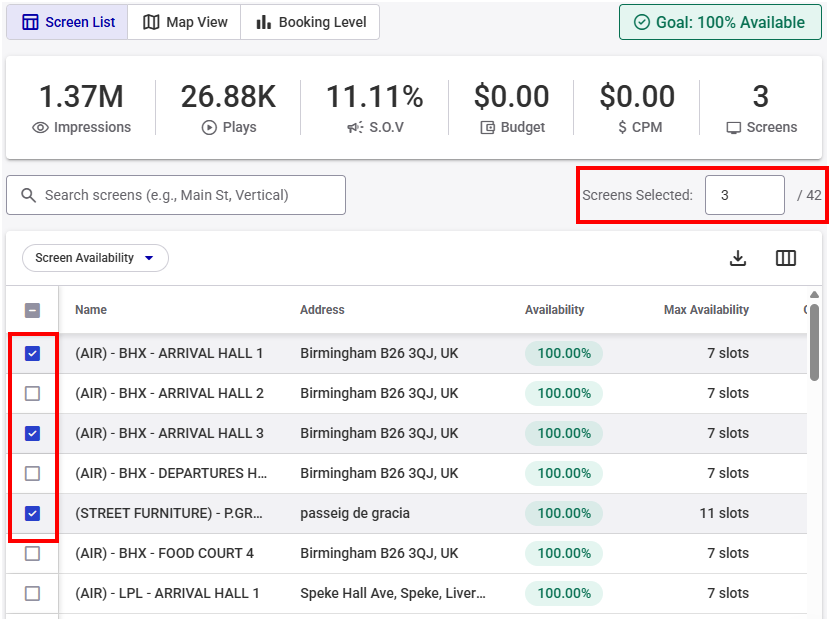Click the Goal: 100% Available button

(719, 22)
